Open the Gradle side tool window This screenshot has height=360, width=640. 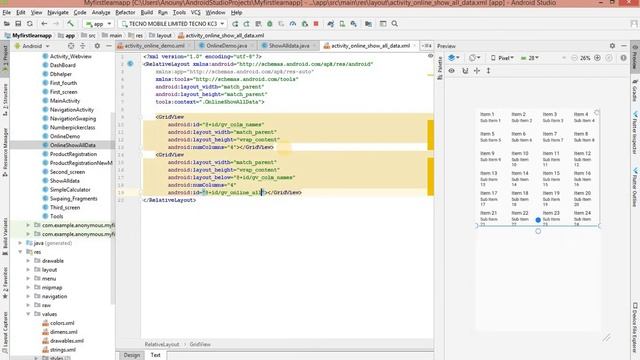coord(635,91)
